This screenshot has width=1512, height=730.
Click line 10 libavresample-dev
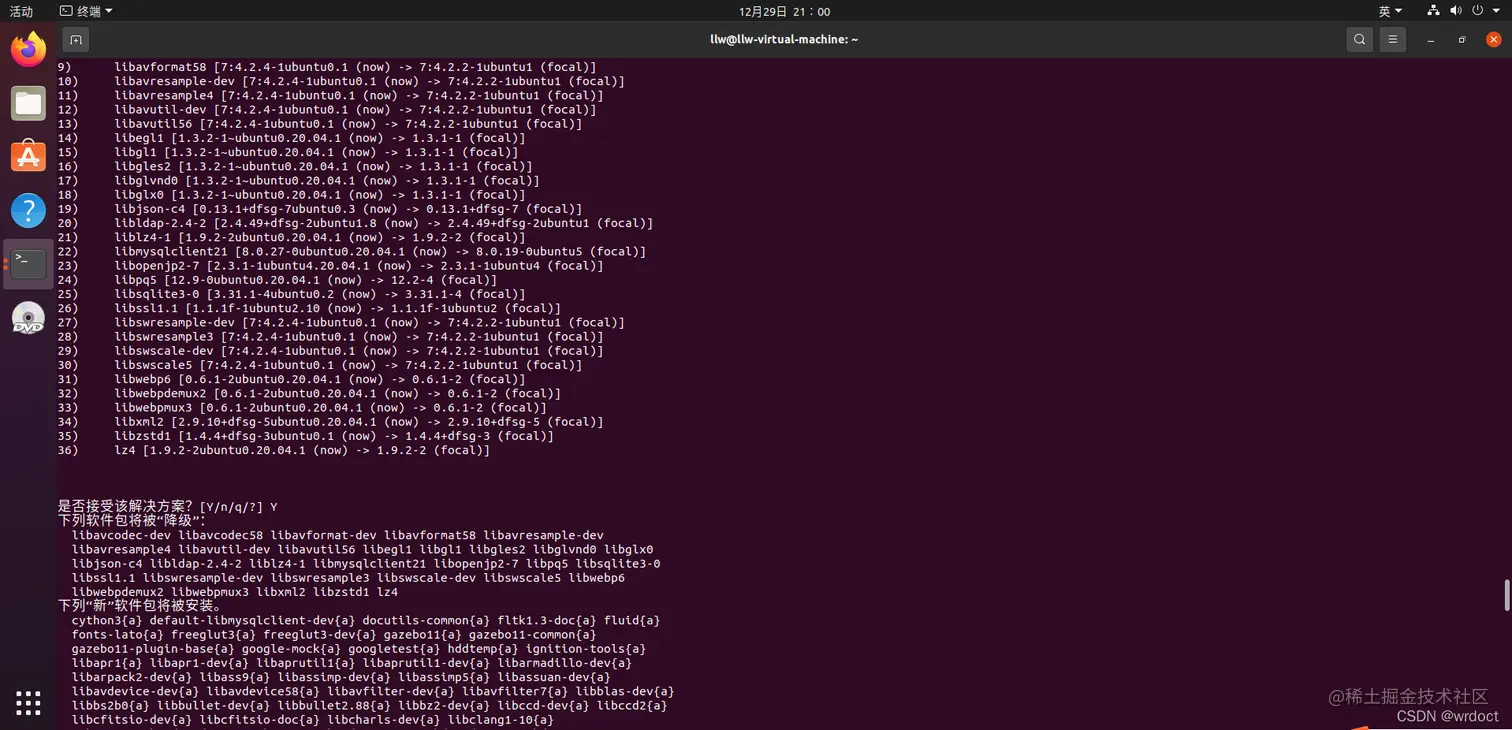[341, 81]
